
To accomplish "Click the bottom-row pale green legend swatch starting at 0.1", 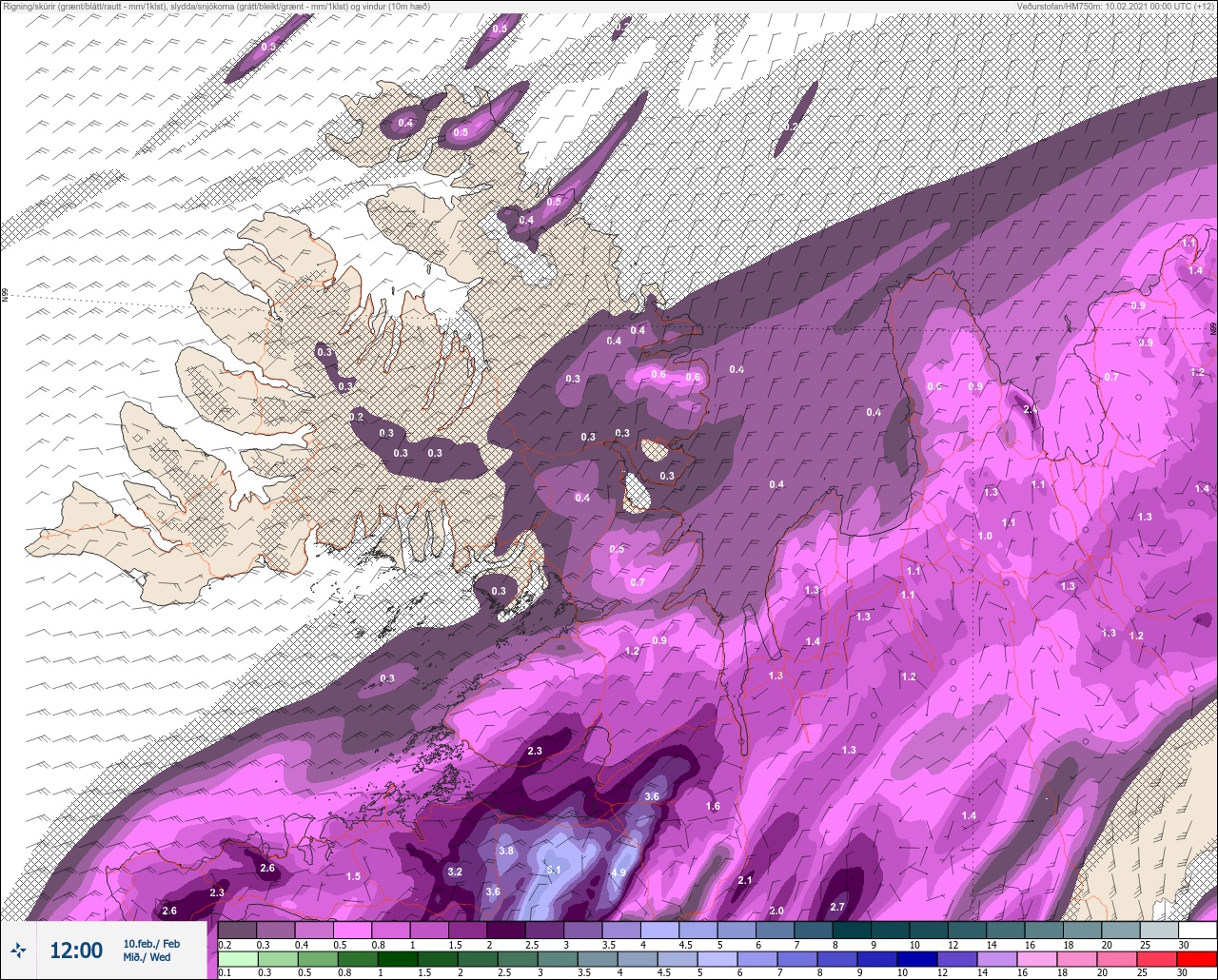I will 237,959.
